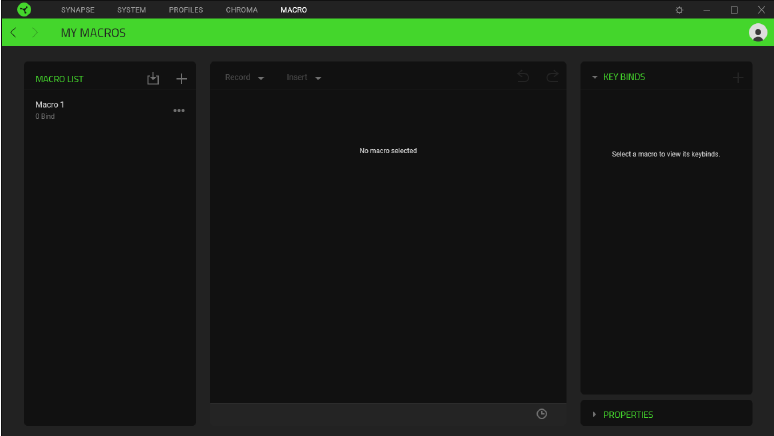Click the redo arrow icon

point(552,77)
